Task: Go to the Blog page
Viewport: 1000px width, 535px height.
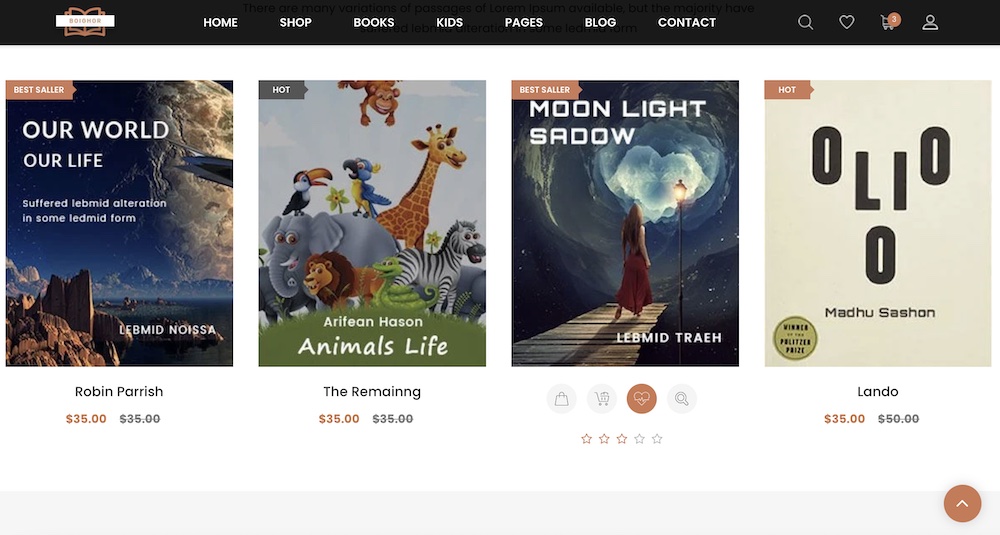Action: [600, 22]
